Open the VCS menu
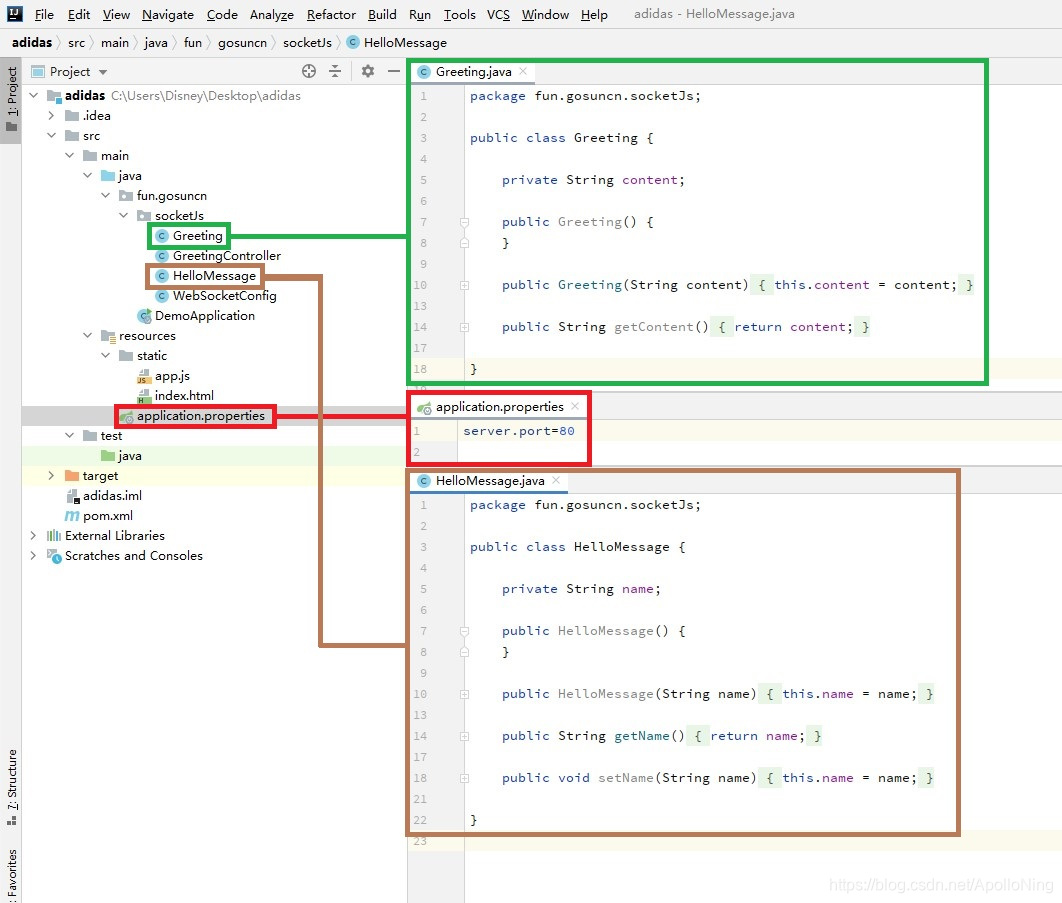 coord(498,14)
